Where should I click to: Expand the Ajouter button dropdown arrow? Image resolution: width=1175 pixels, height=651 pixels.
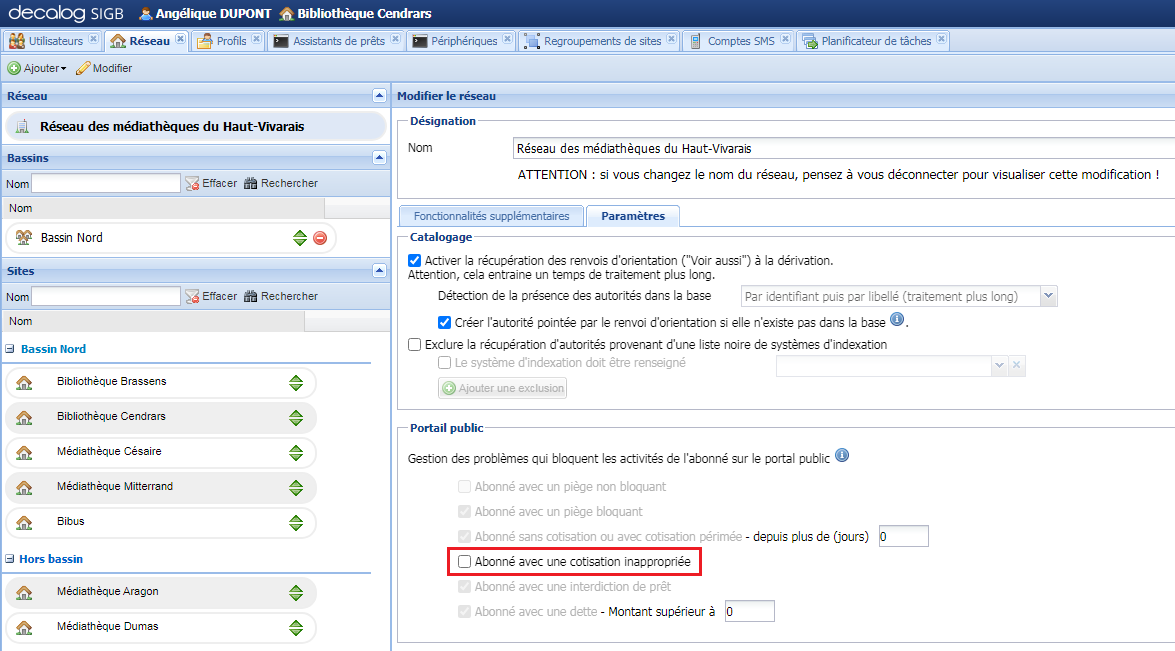coord(61,68)
